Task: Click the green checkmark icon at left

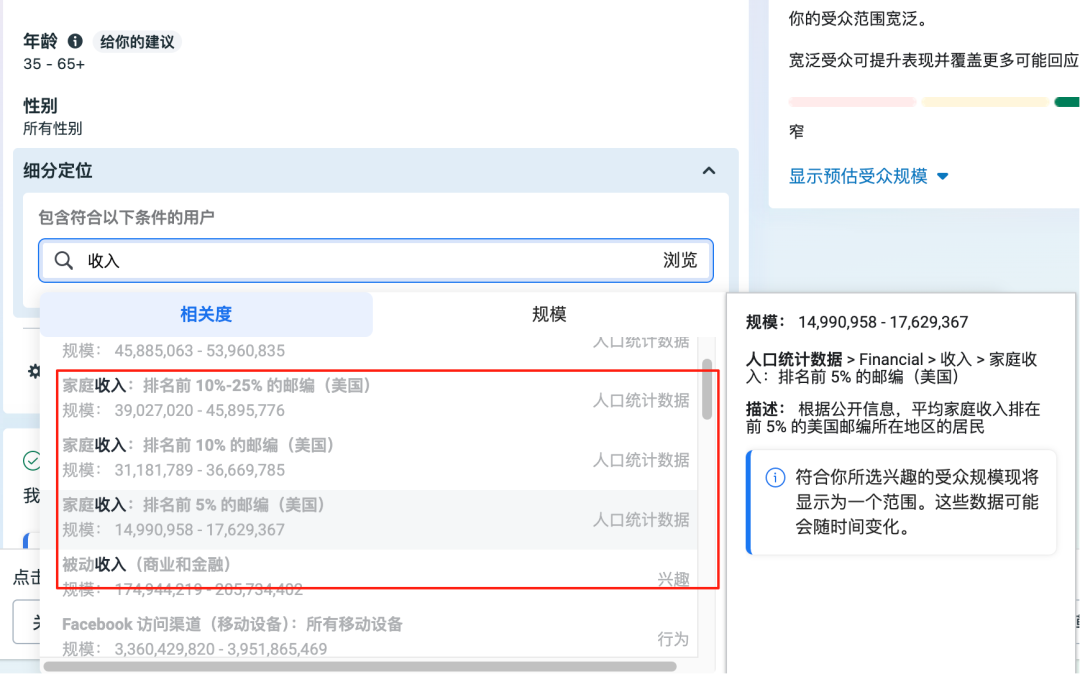Action: click(x=32, y=461)
